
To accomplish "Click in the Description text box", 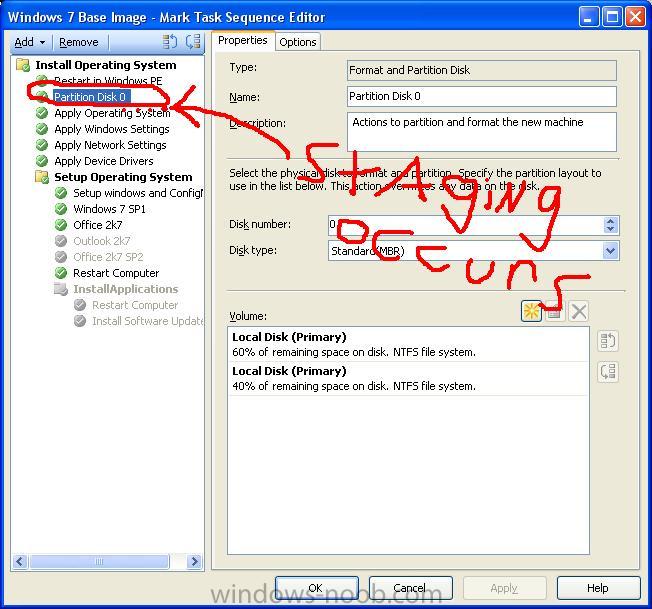I will (x=482, y=132).
